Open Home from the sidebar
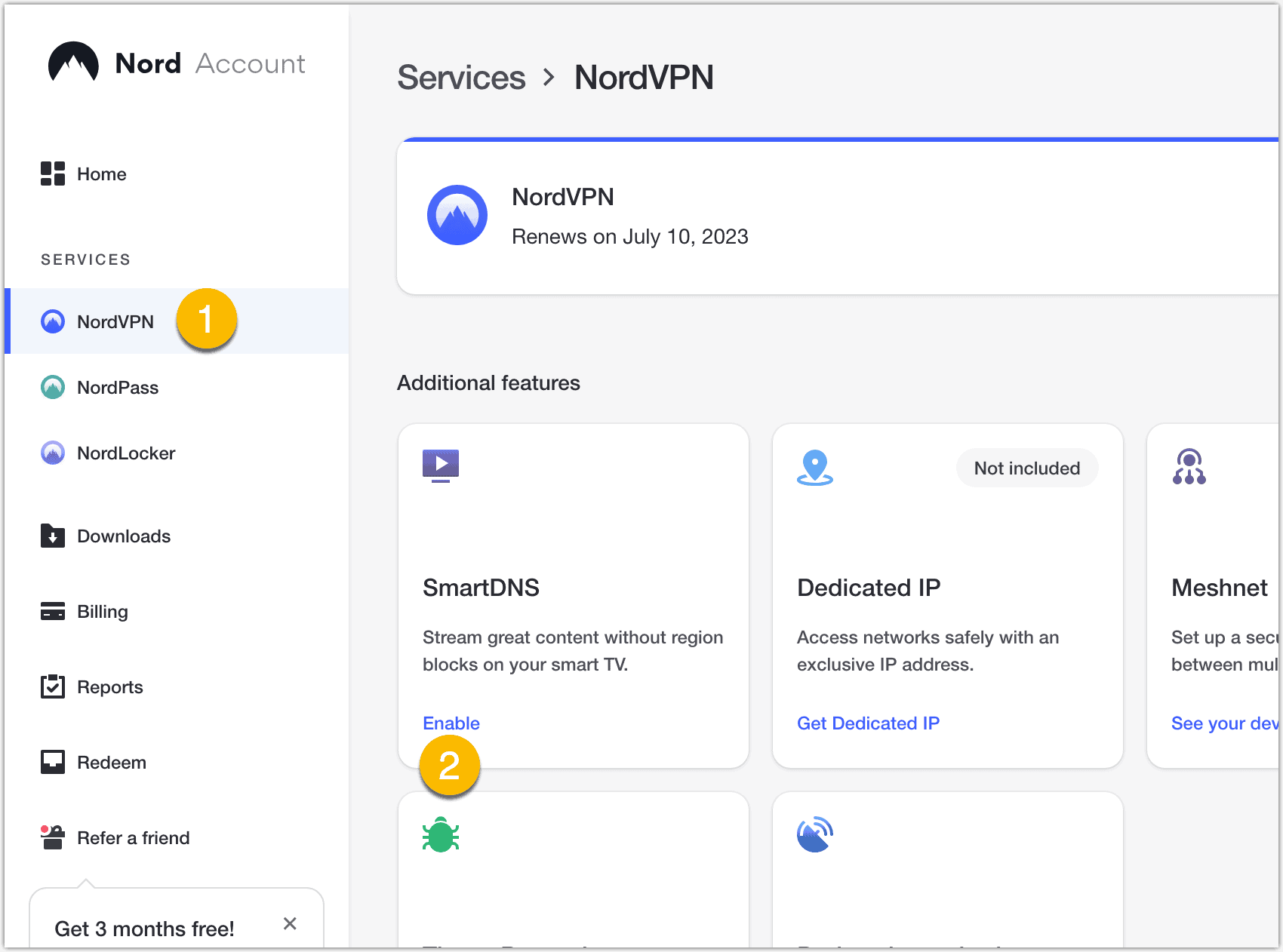 [101, 174]
